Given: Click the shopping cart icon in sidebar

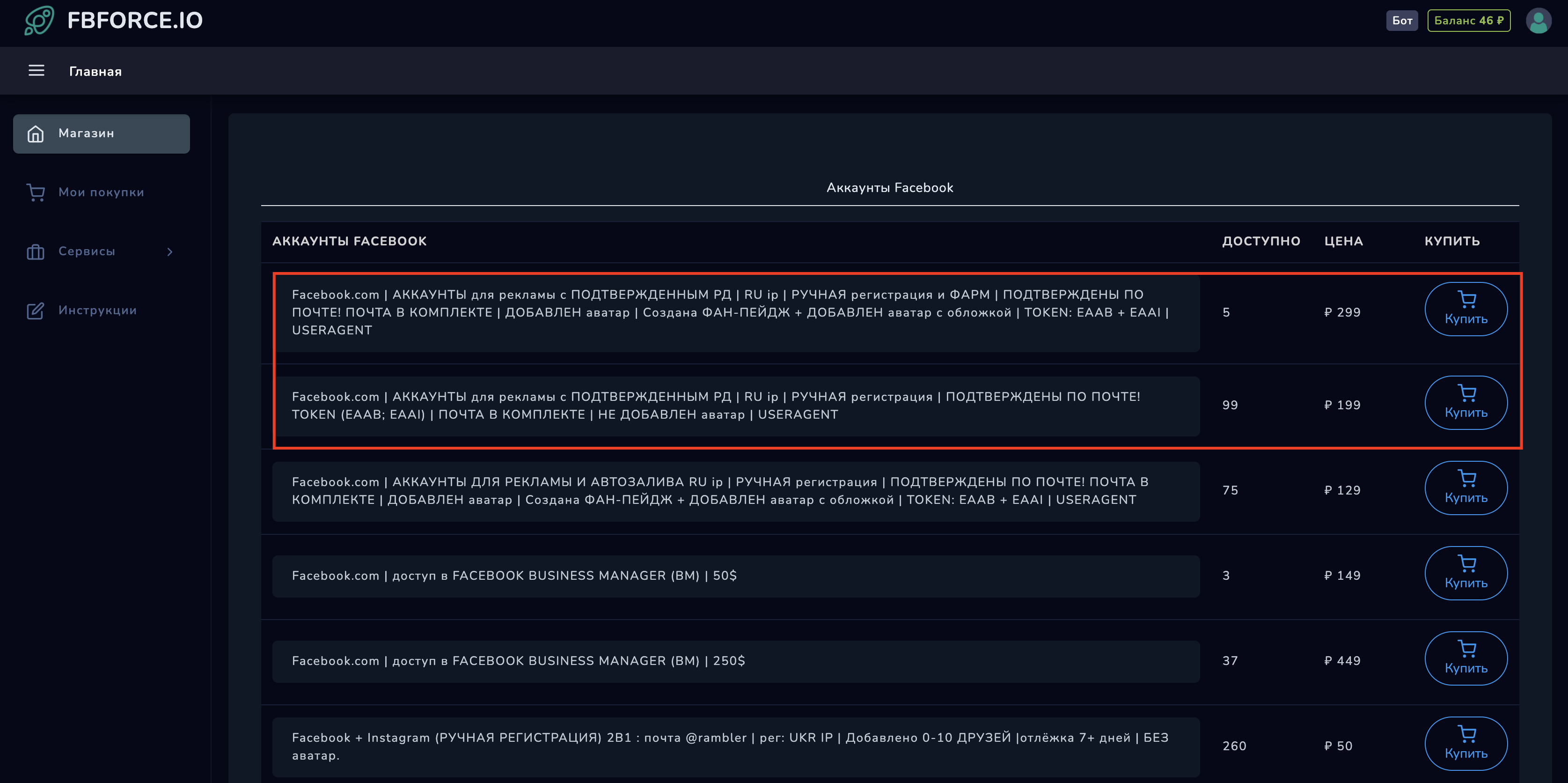Looking at the screenshot, I should [x=36, y=191].
